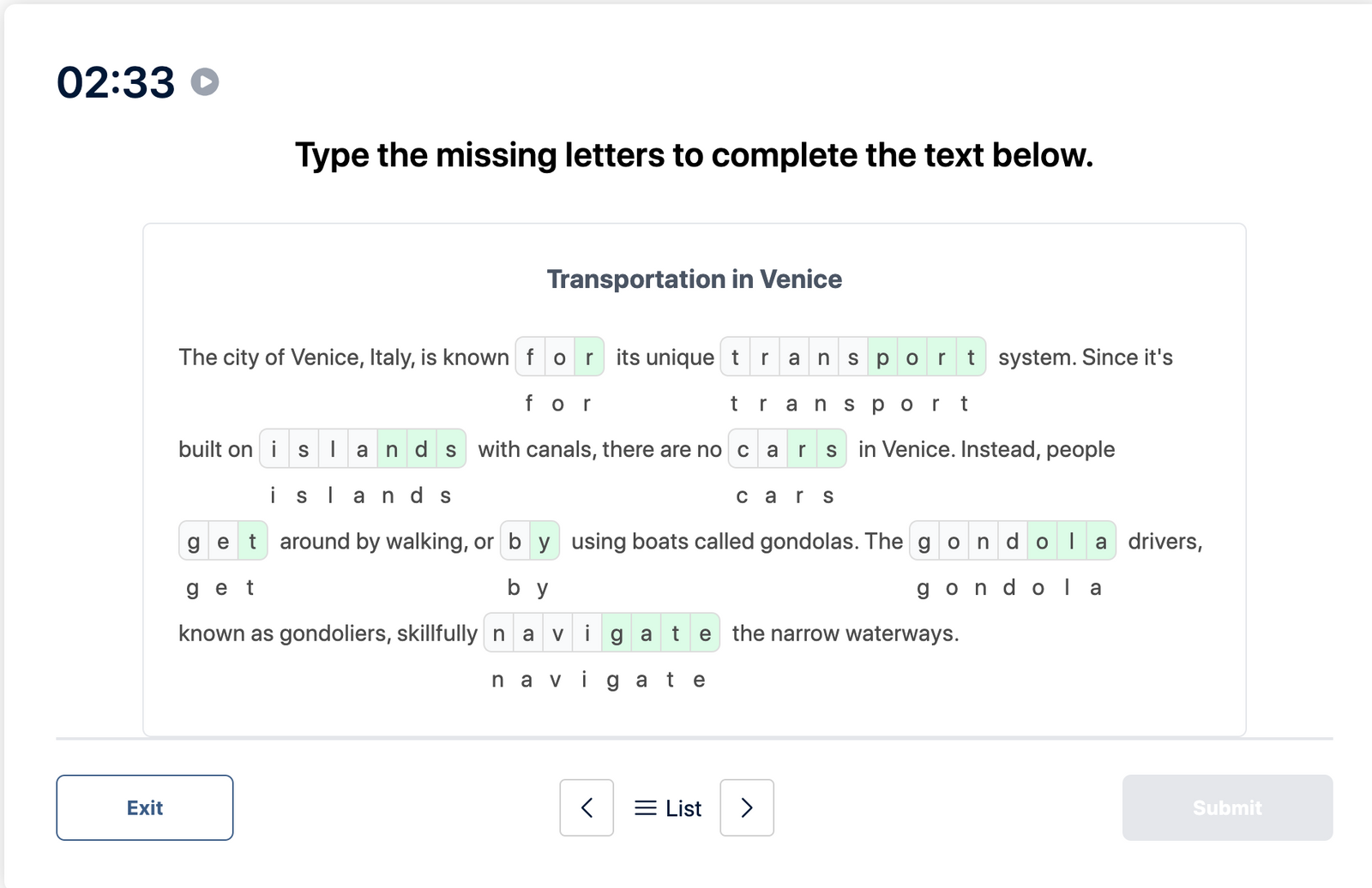Click the play icon beside the timer
The image size is (1372, 888).
[203, 82]
